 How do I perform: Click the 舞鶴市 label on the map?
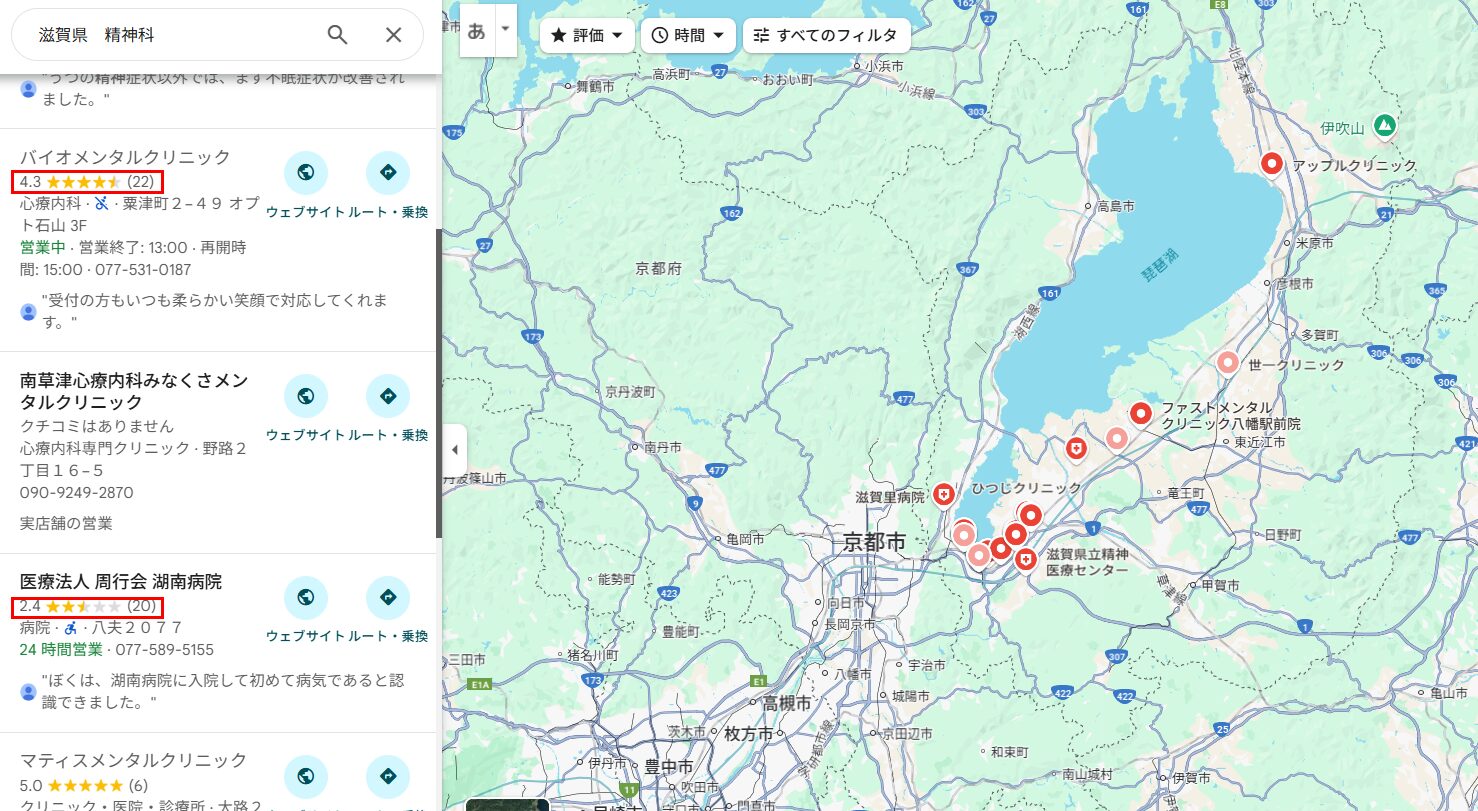click(595, 87)
